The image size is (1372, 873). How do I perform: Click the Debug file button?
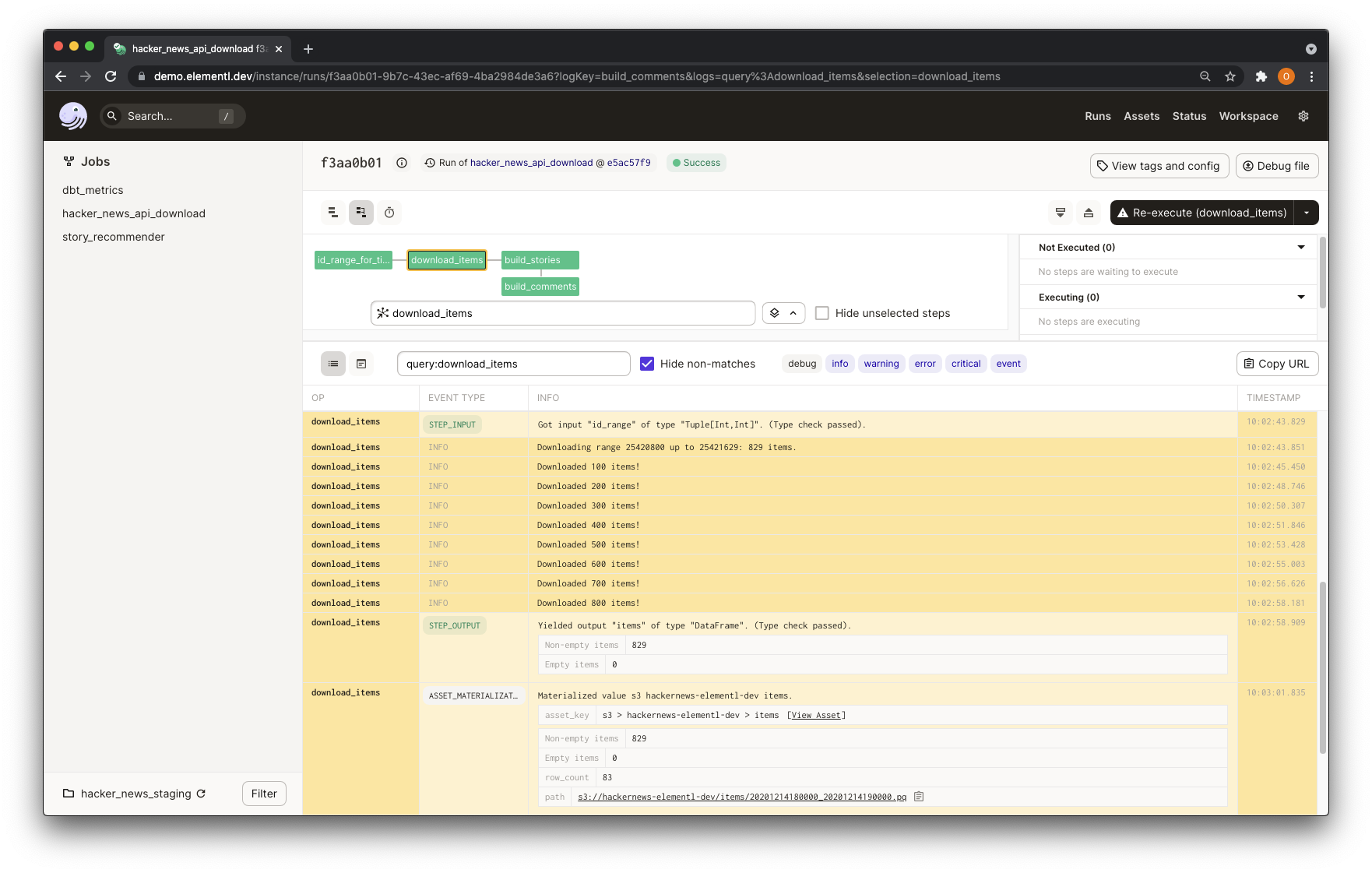(x=1277, y=166)
